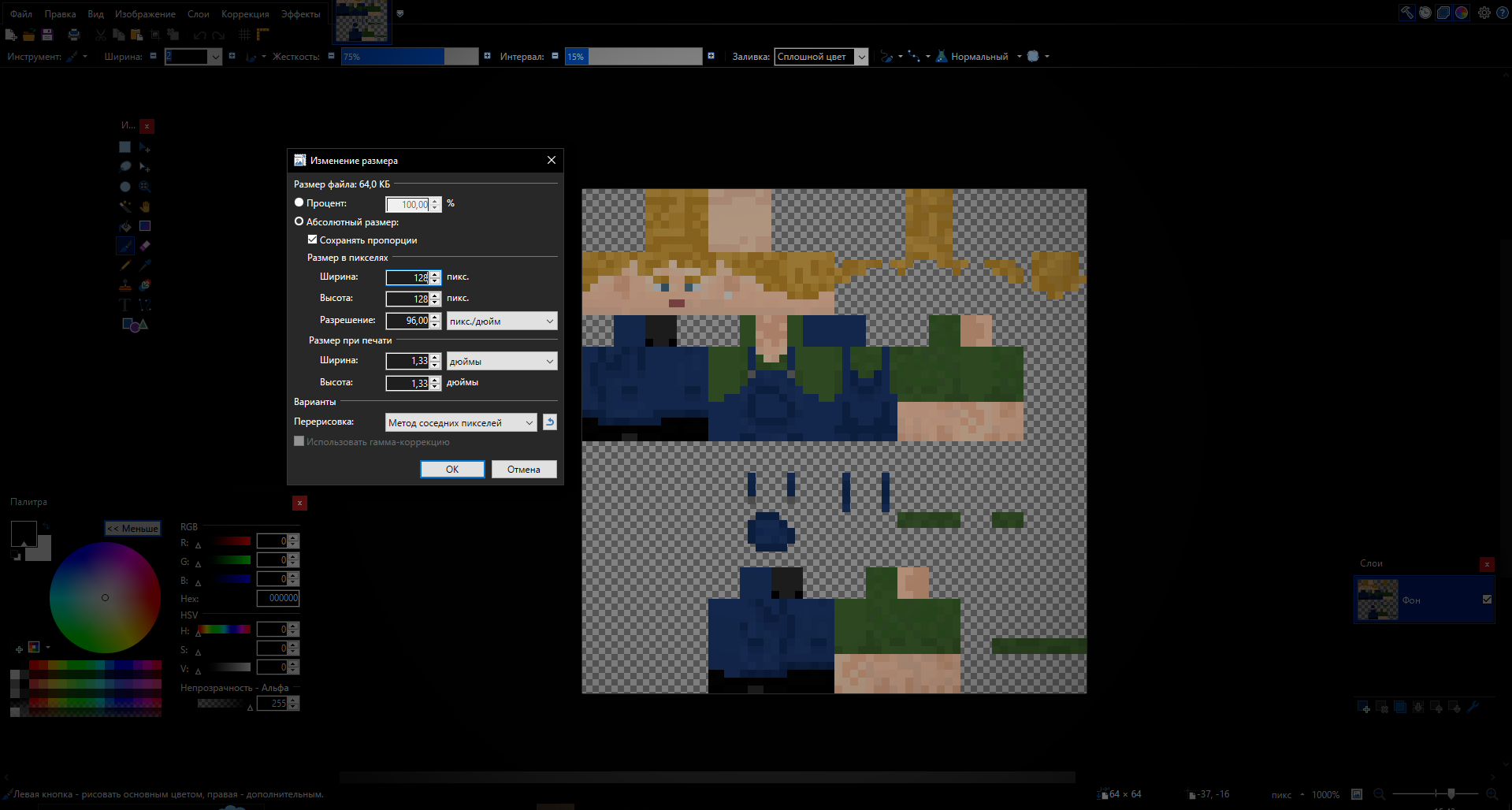1512x810 pixels.
Task: Select the Процент radio button
Action: tap(299, 202)
